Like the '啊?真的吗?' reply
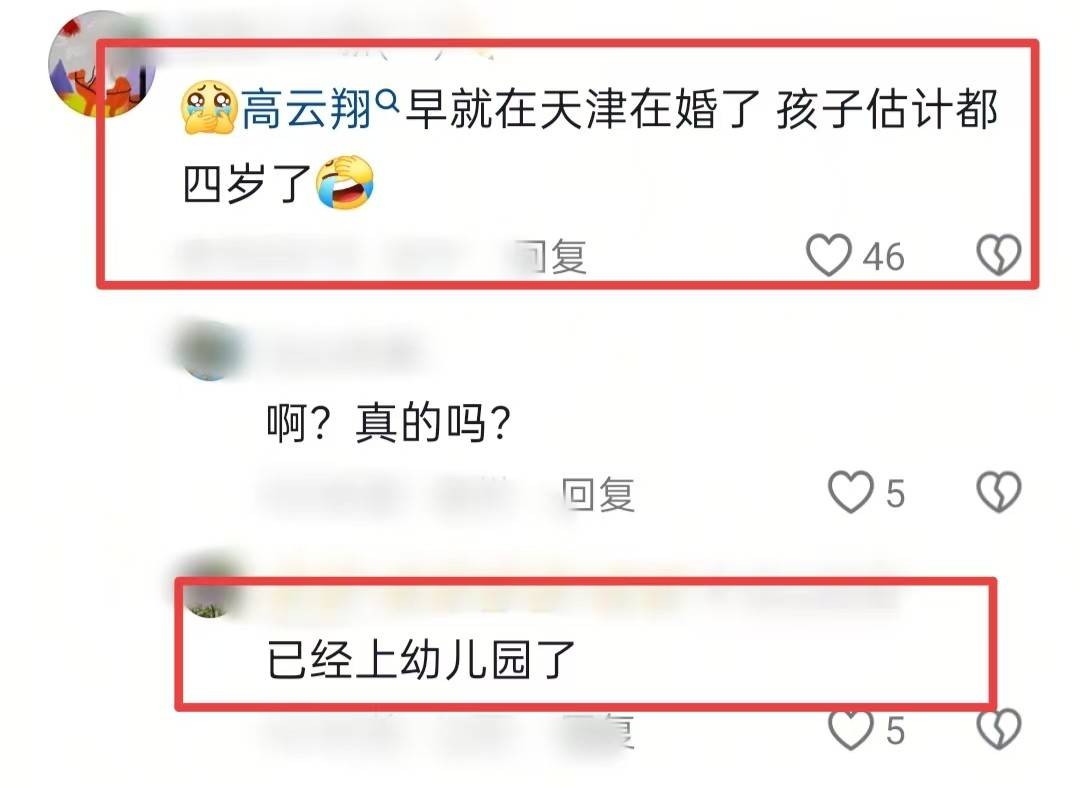 [x=851, y=492]
